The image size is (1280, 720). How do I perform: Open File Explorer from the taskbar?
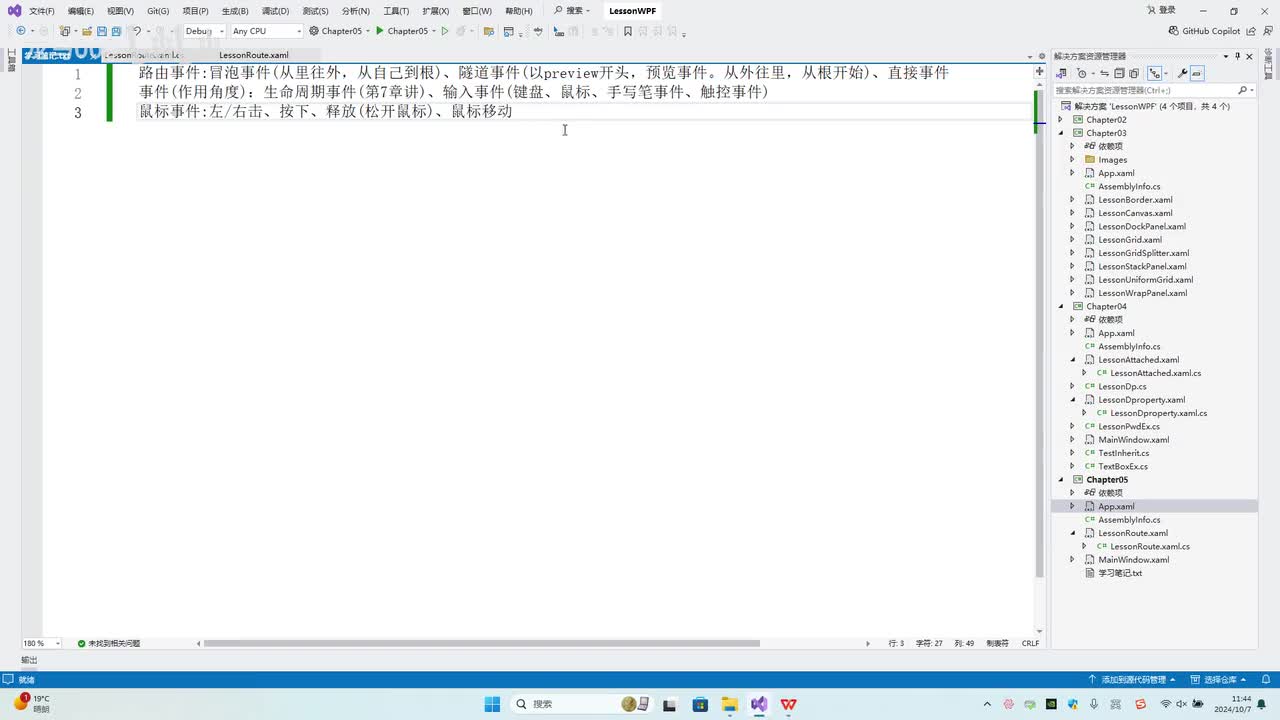(730, 704)
